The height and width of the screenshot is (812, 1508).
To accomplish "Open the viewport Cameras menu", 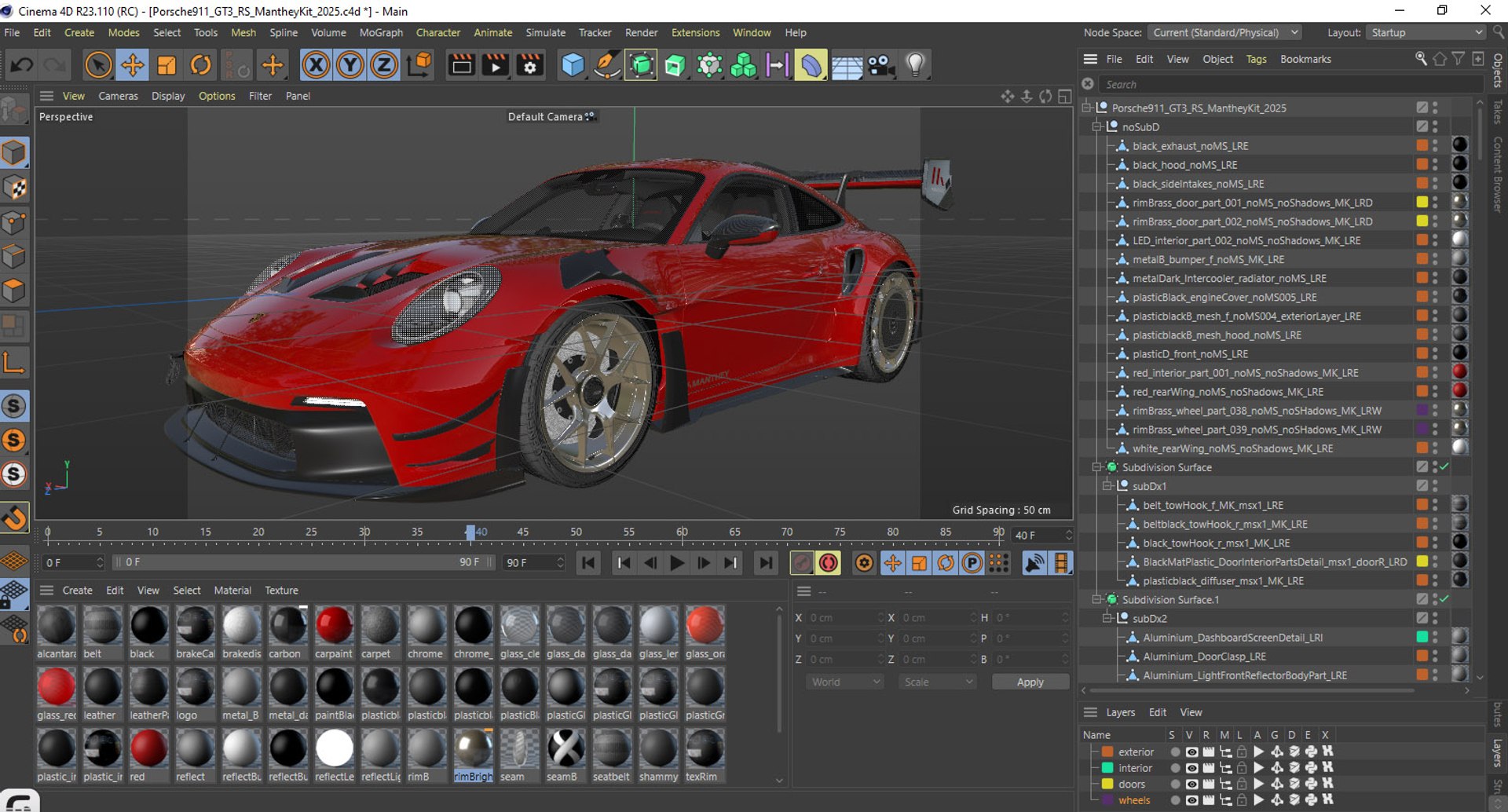I will coord(118,96).
